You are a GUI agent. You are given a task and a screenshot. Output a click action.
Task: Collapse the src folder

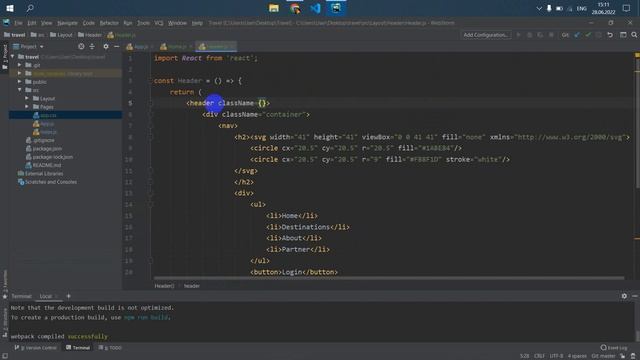[x=20, y=90]
